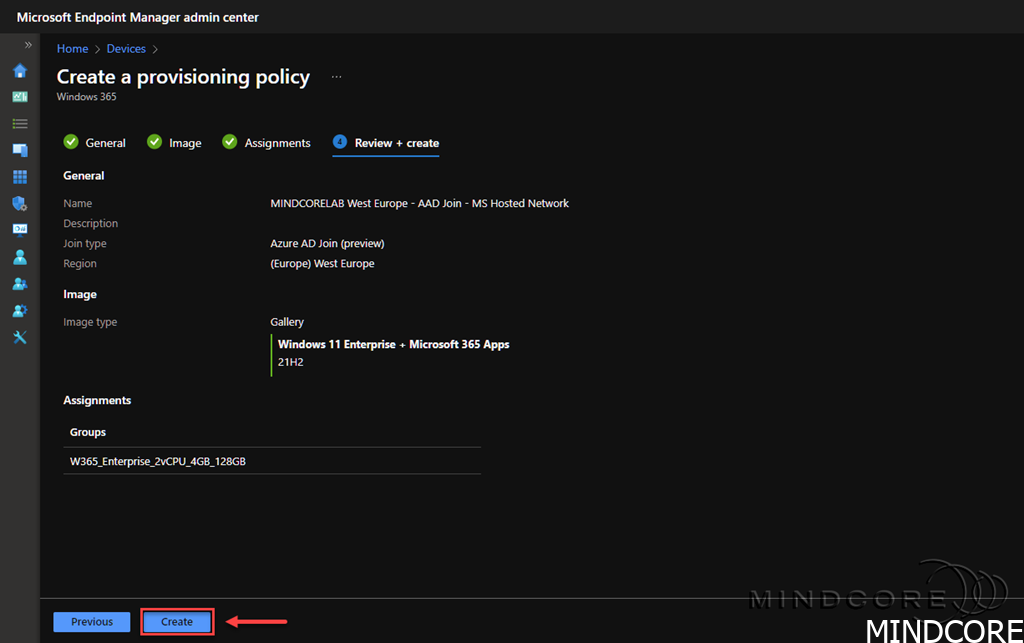Viewport: 1024px width, 643px height.
Task: Open the Apps grid icon in the sidebar
Action: (19, 177)
